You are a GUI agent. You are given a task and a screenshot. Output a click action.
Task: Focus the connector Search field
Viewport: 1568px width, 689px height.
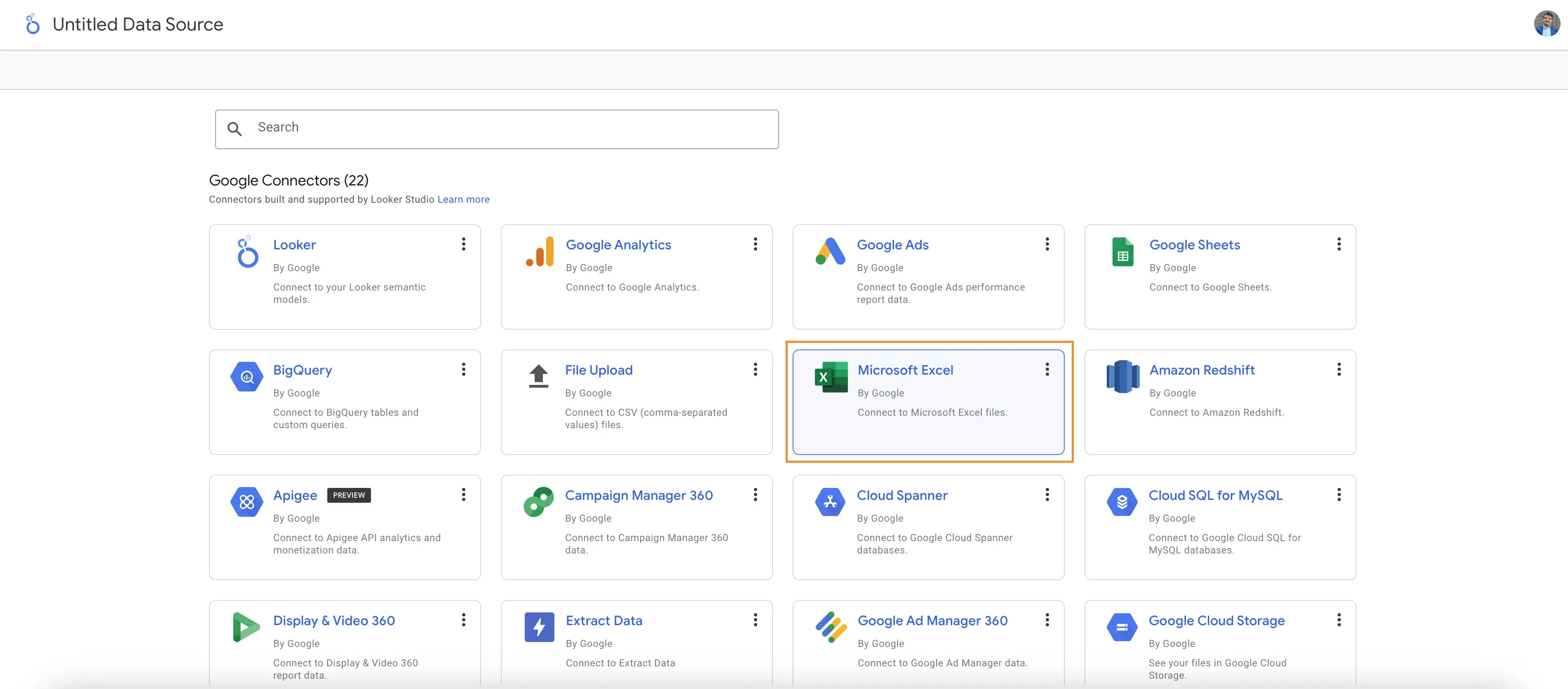pos(497,129)
